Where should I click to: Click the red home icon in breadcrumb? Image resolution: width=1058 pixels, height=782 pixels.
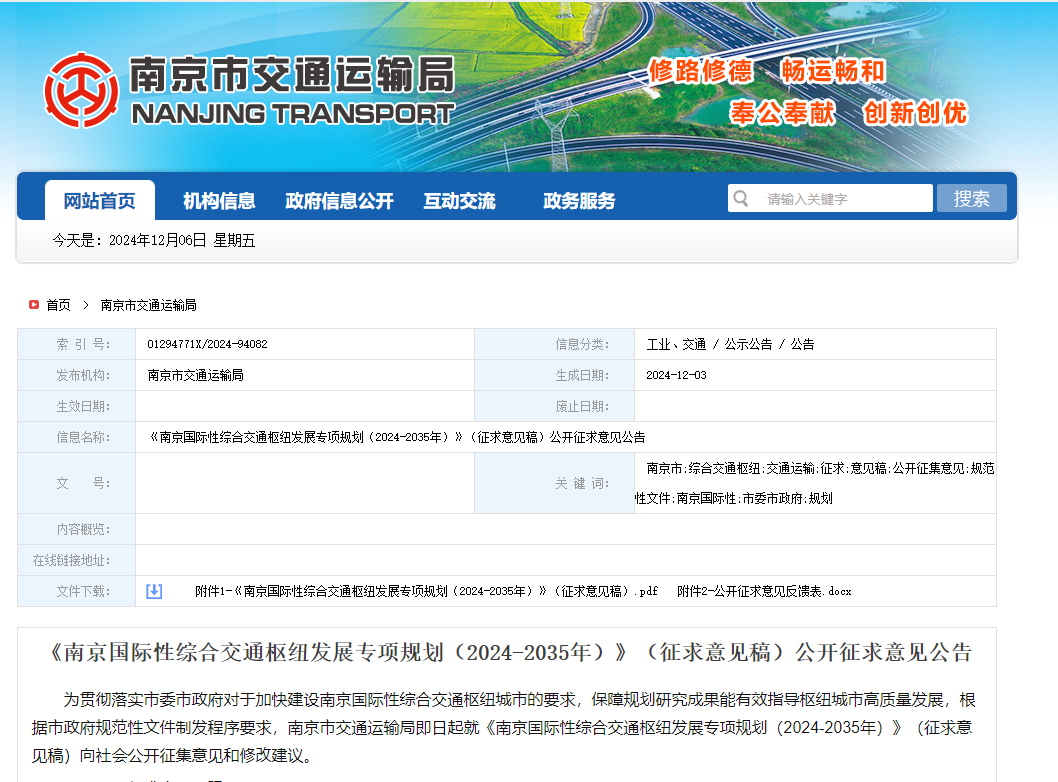click(x=34, y=305)
